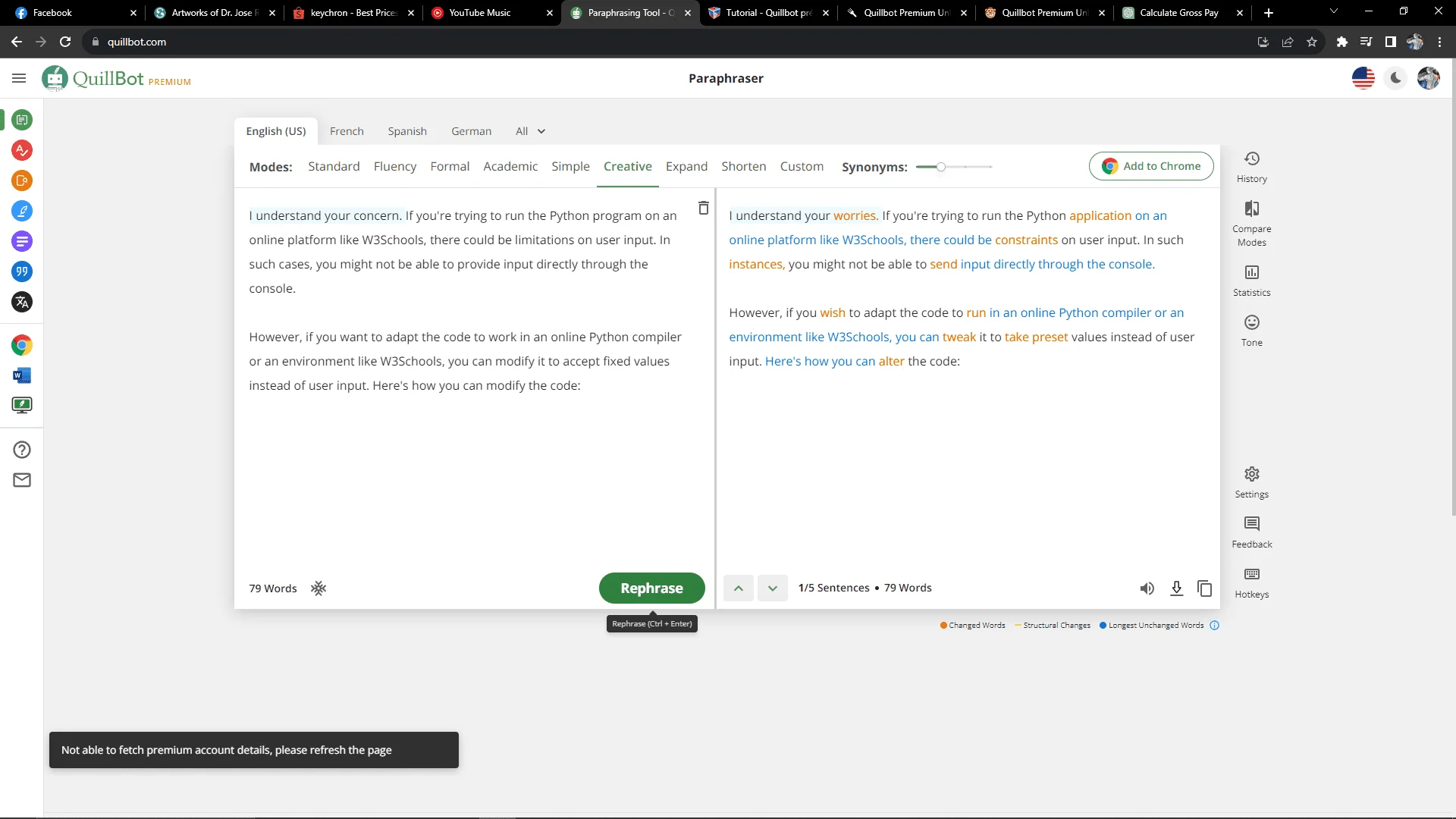The height and width of the screenshot is (819, 1456).
Task: Open the Help question mark icon
Action: click(x=22, y=450)
